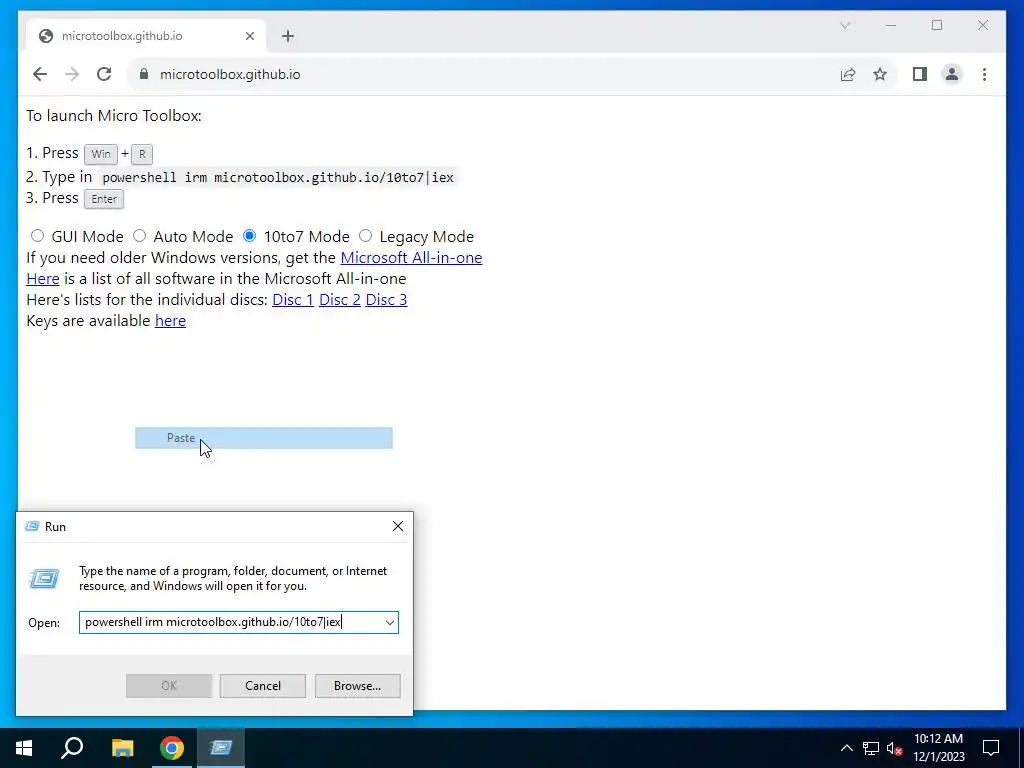Image resolution: width=1024 pixels, height=768 pixels.
Task: Open the Windows Start menu
Action: coord(24,748)
